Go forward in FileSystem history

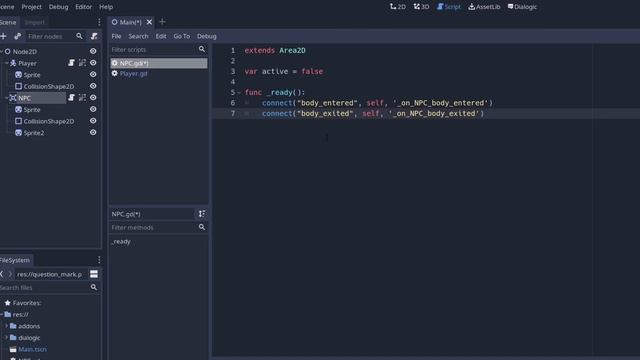pyautogui.click(x=10, y=274)
